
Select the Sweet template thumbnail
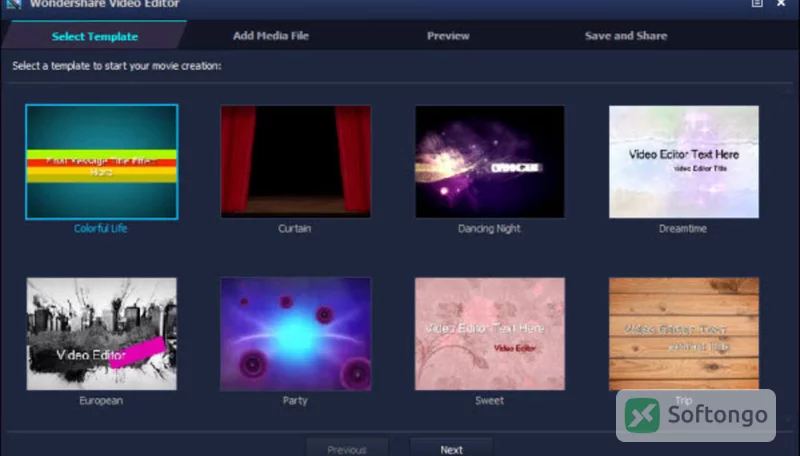(490, 334)
